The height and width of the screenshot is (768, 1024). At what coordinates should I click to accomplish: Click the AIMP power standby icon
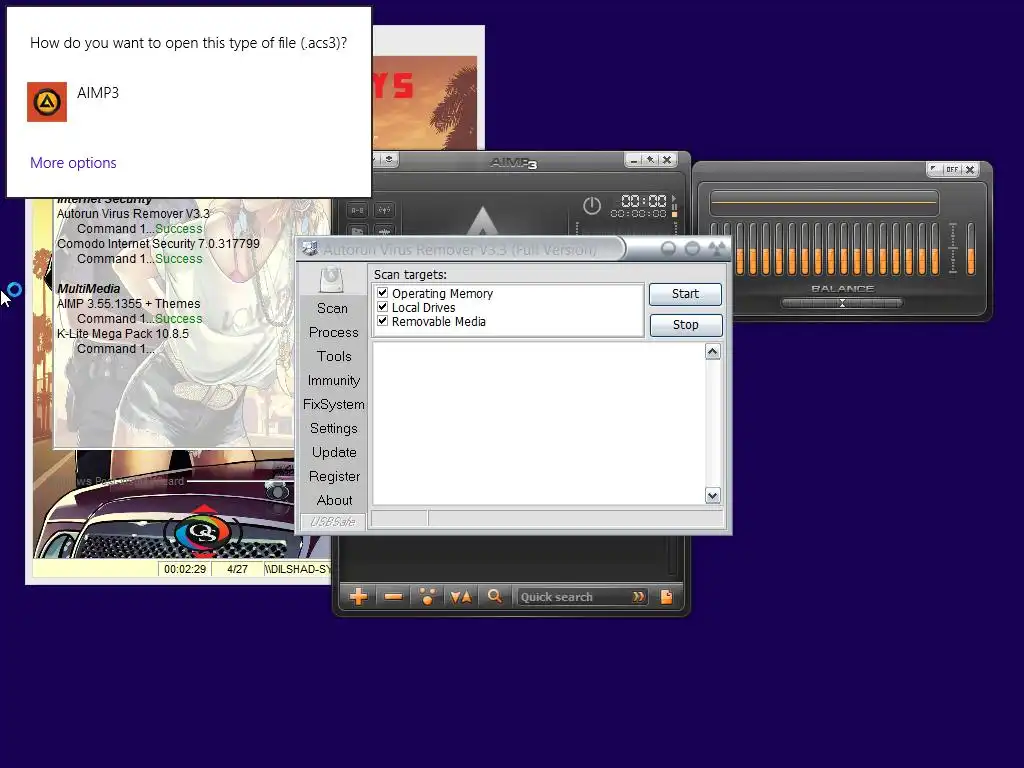(x=592, y=206)
